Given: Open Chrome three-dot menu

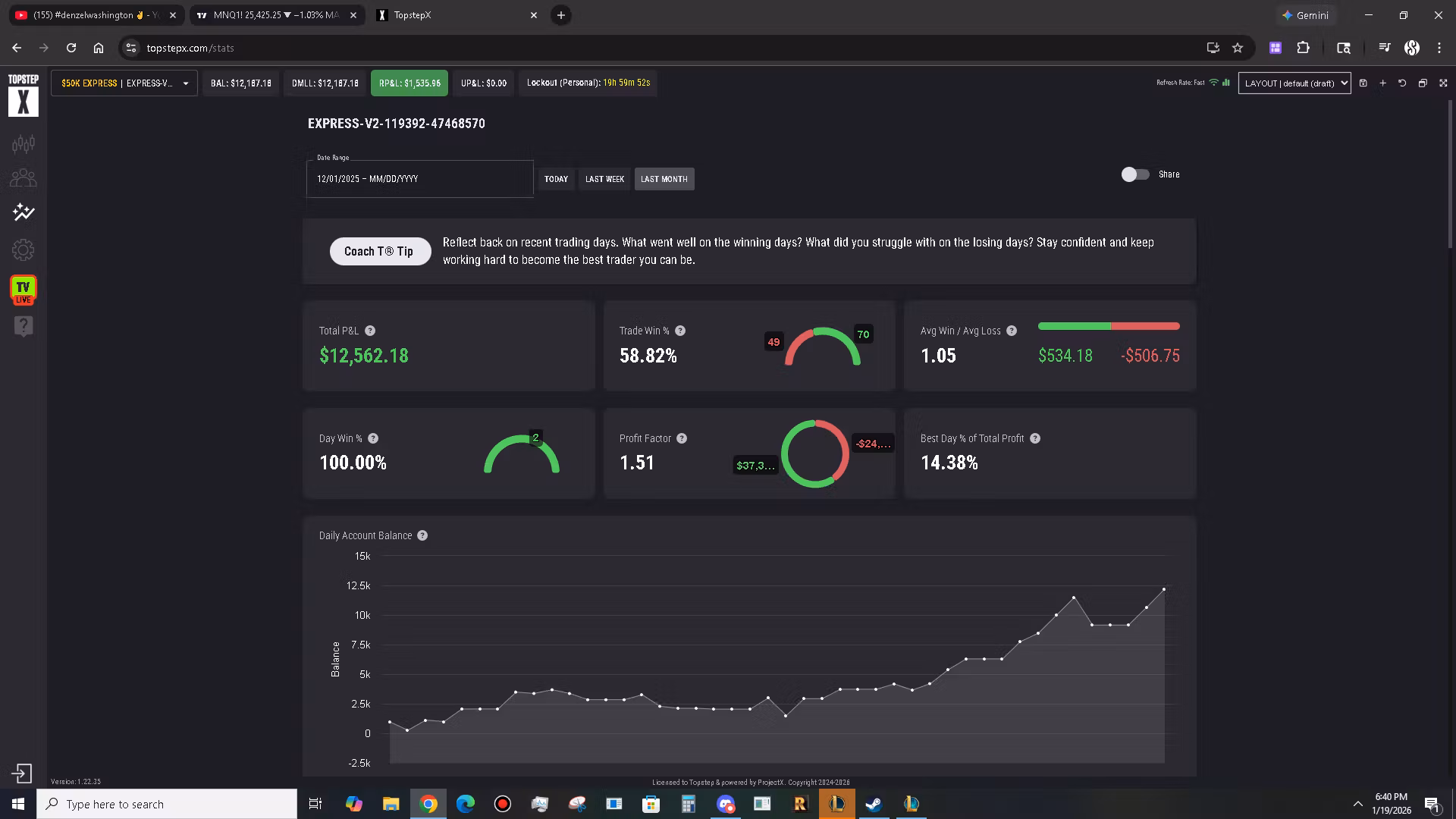Looking at the screenshot, I should coord(1439,48).
